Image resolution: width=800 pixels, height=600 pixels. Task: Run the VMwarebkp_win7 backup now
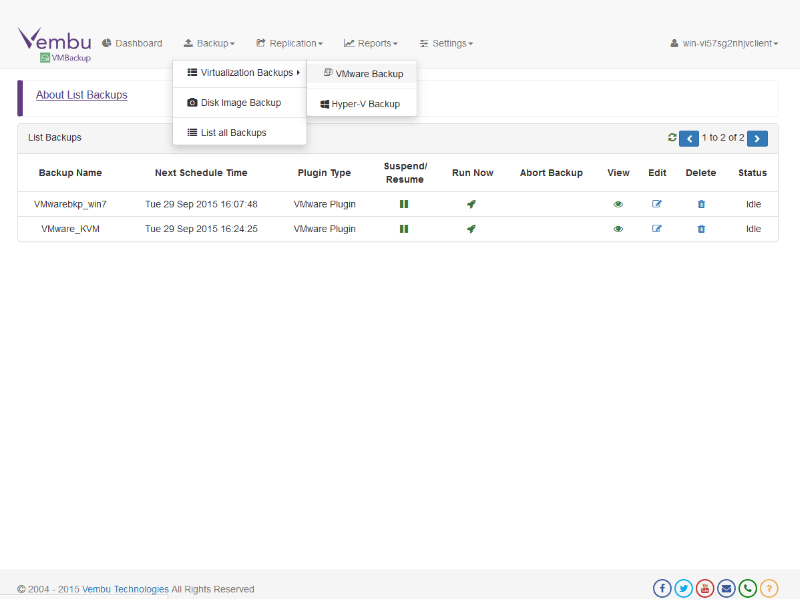pos(471,204)
